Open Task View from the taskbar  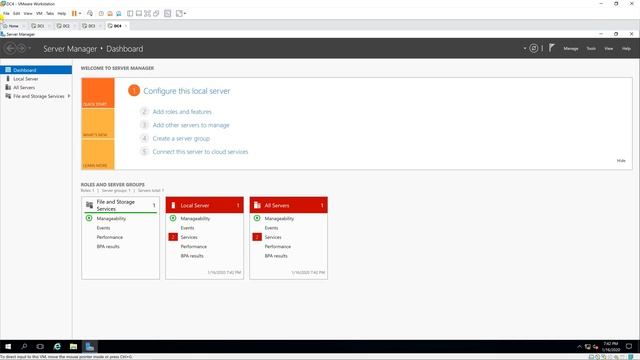click(x=40, y=347)
